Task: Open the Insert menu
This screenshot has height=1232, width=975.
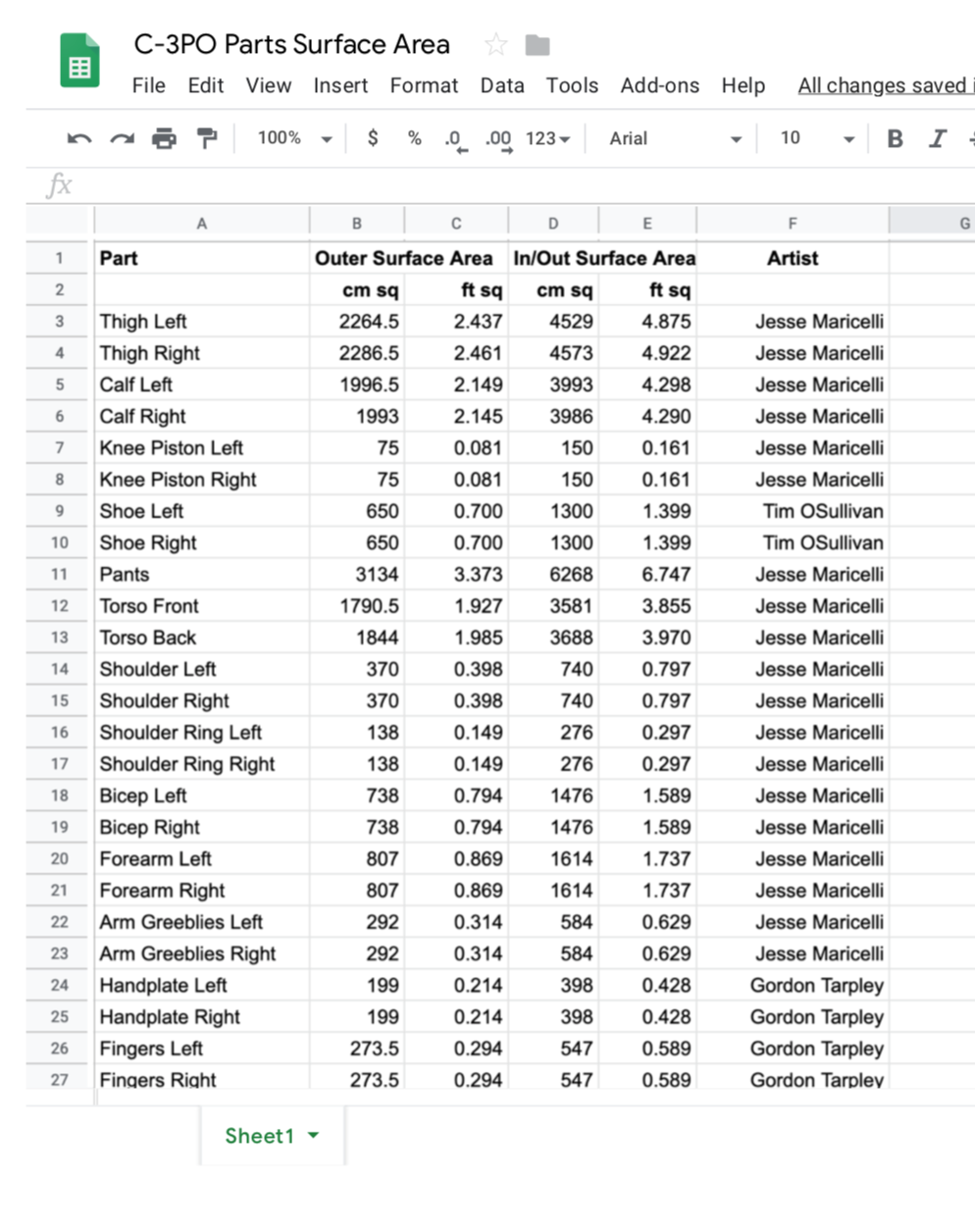Action: coord(340,85)
